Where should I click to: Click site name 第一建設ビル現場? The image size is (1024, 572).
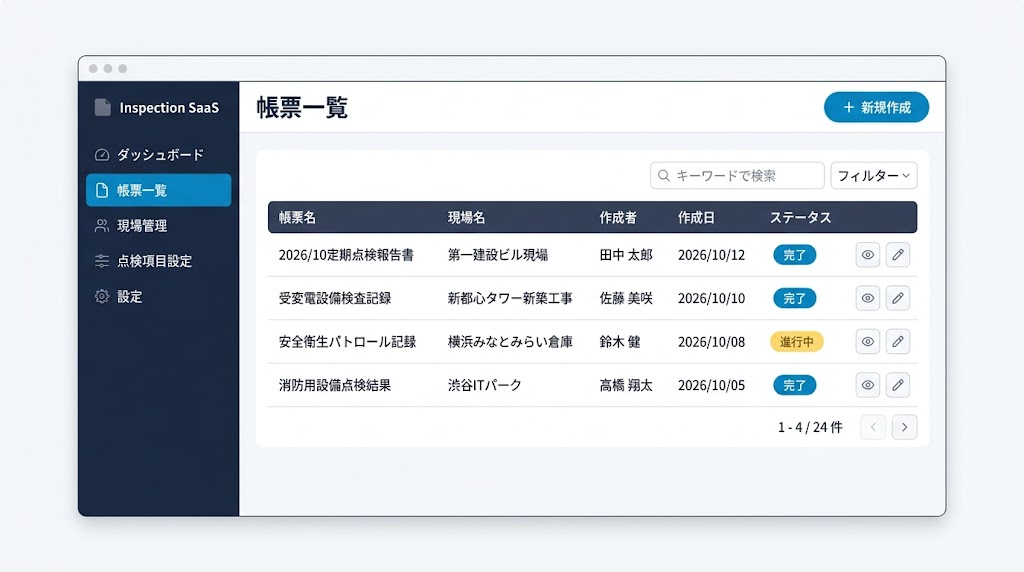coord(498,255)
